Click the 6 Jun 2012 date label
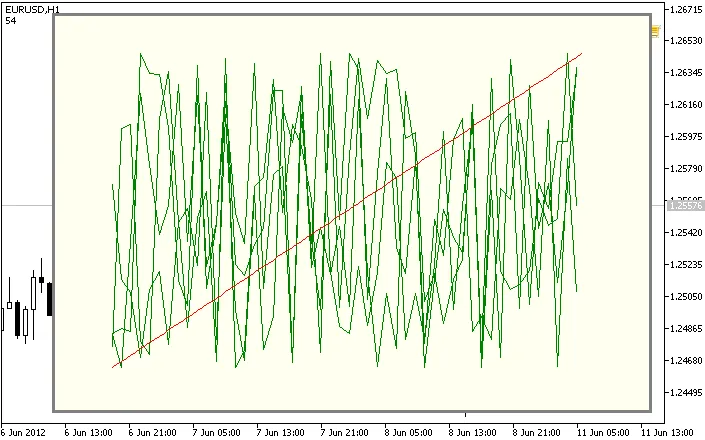The height and width of the screenshot is (440, 705). point(24,433)
